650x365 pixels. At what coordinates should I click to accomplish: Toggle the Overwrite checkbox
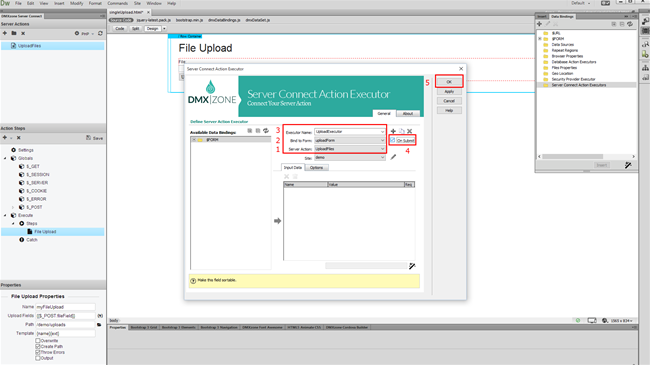tap(38, 341)
